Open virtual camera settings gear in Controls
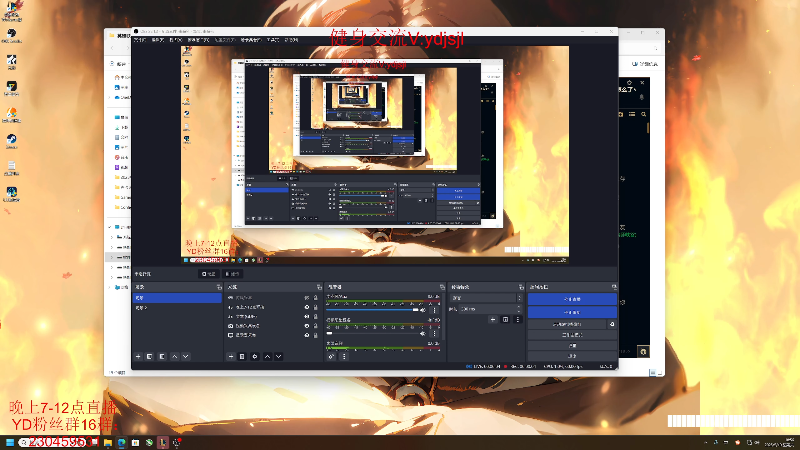800x450 pixels. tap(612, 324)
